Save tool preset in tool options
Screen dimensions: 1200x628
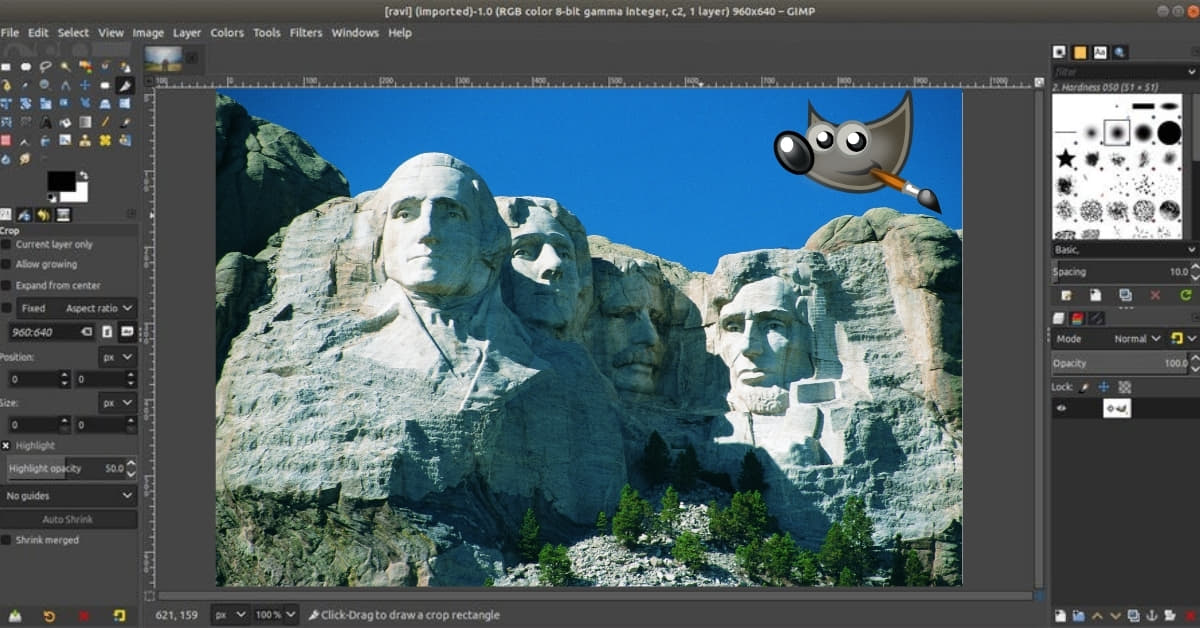click(14, 615)
